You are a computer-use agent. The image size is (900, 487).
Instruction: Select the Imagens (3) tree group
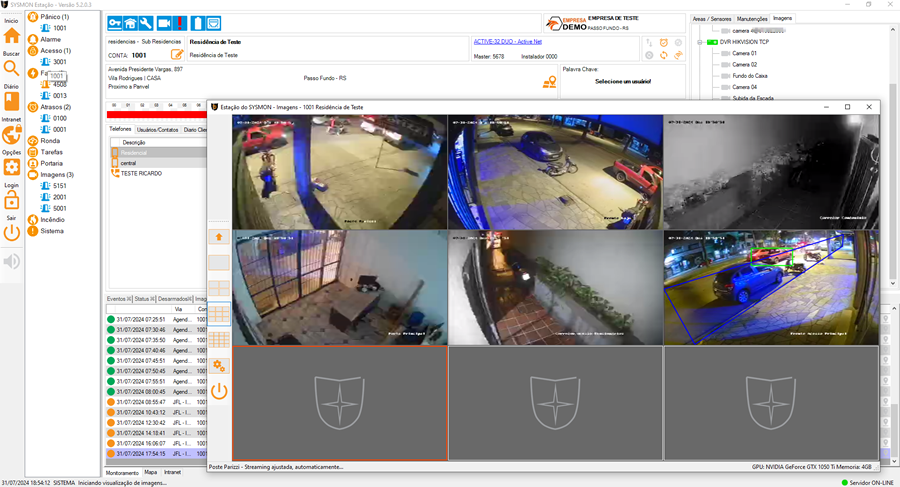(56, 174)
